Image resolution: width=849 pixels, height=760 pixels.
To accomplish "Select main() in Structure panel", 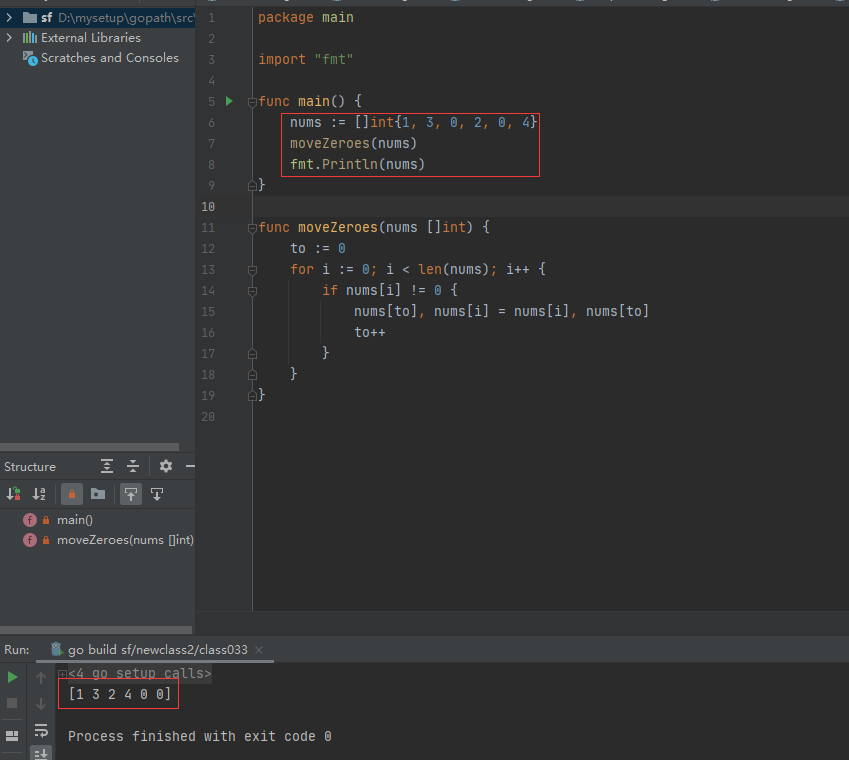I will [75, 520].
